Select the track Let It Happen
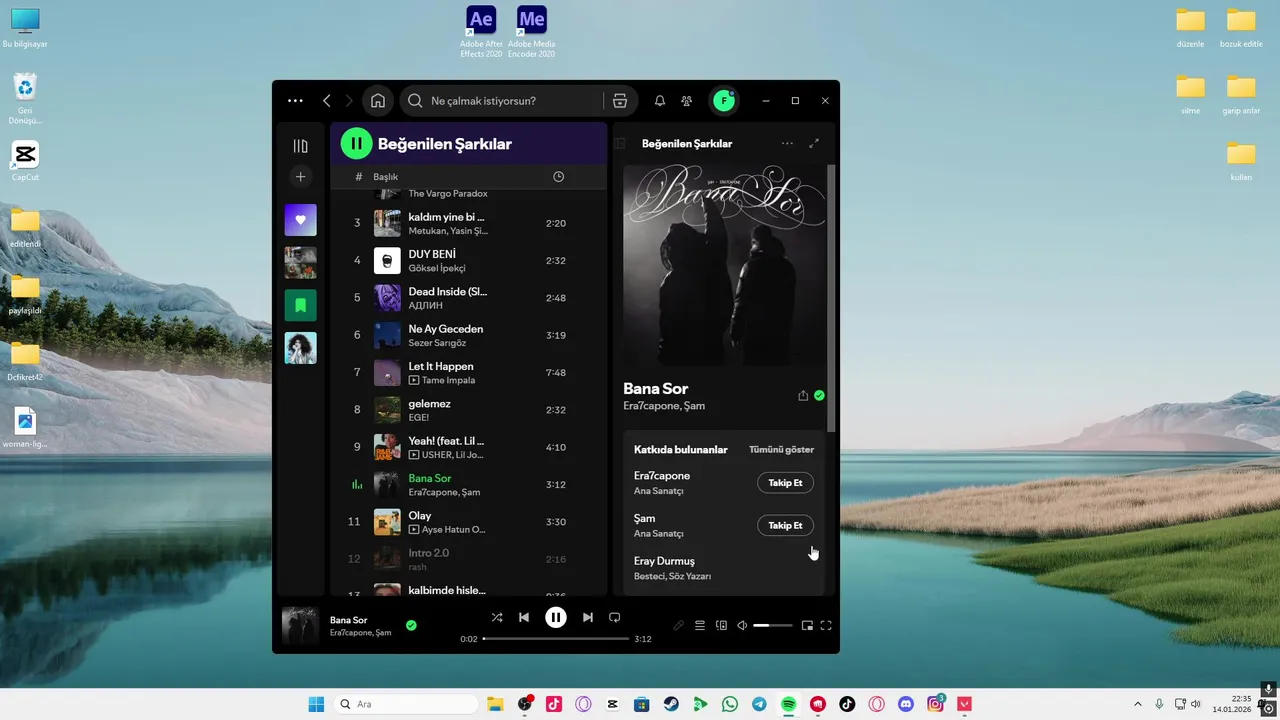The image size is (1280, 720). [x=468, y=373]
